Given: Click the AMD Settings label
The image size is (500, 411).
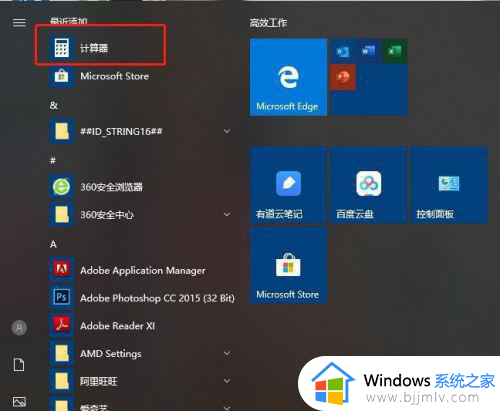Looking at the screenshot, I should click(111, 354).
